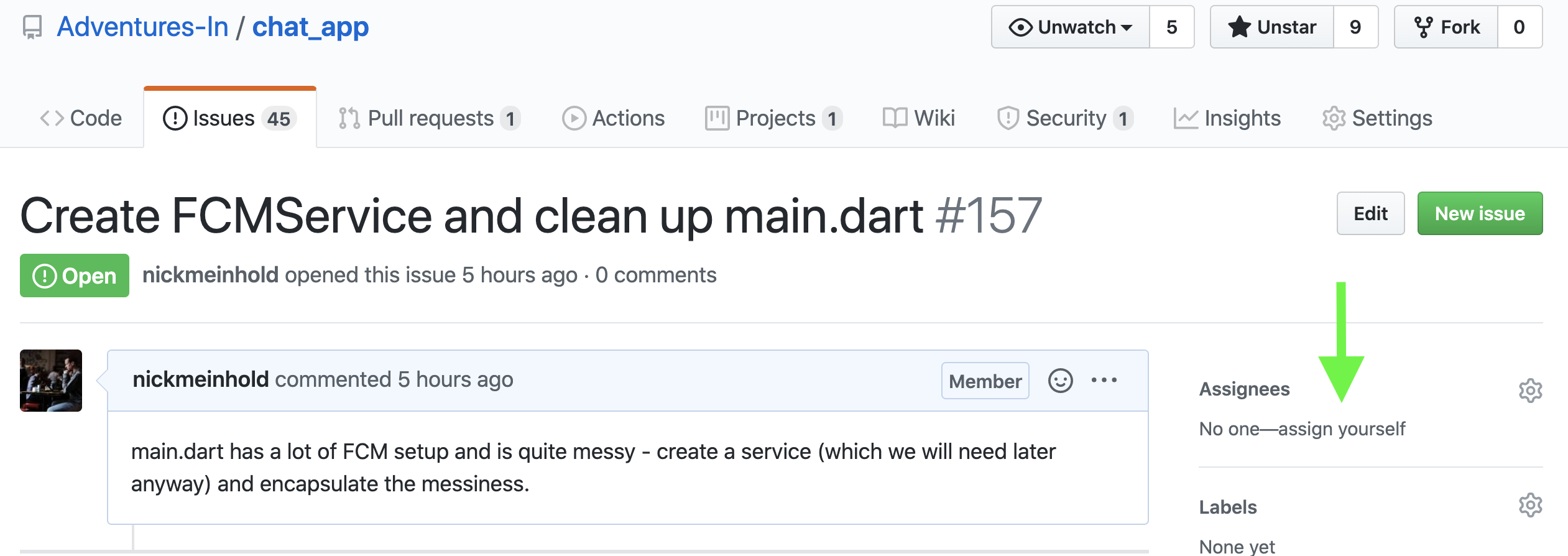Open the Labels gear settings
Image resolution: width=1568 pixels, height=556 pixels.
(x=1530, y=505)
